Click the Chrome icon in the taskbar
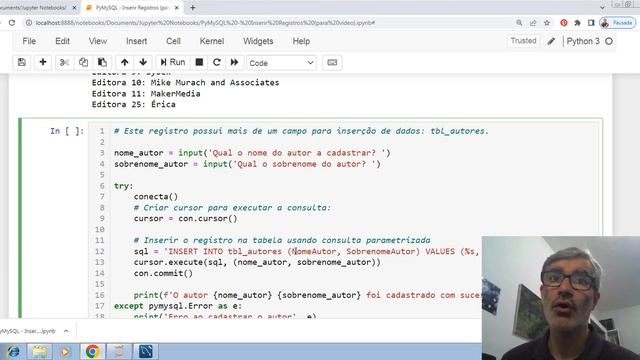Screen dimensions: 640x360 (x=92, y=351)
